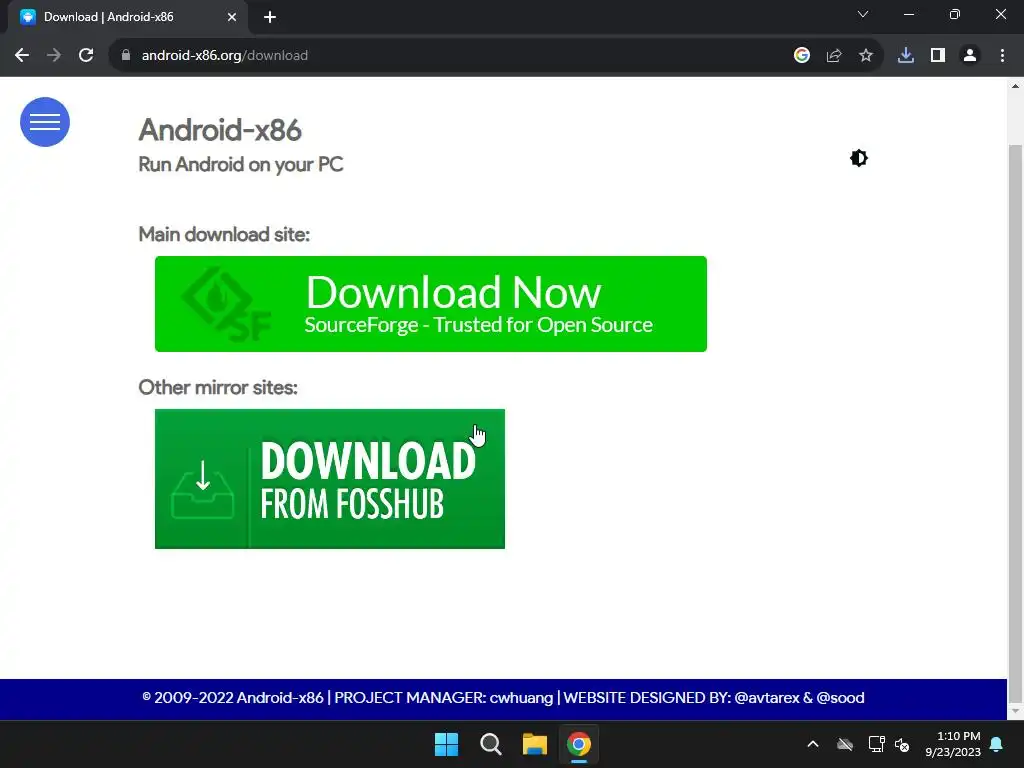This screenshot has width=1024, height=768.
Task: Open tab search chevron
Action: [863, 14]
